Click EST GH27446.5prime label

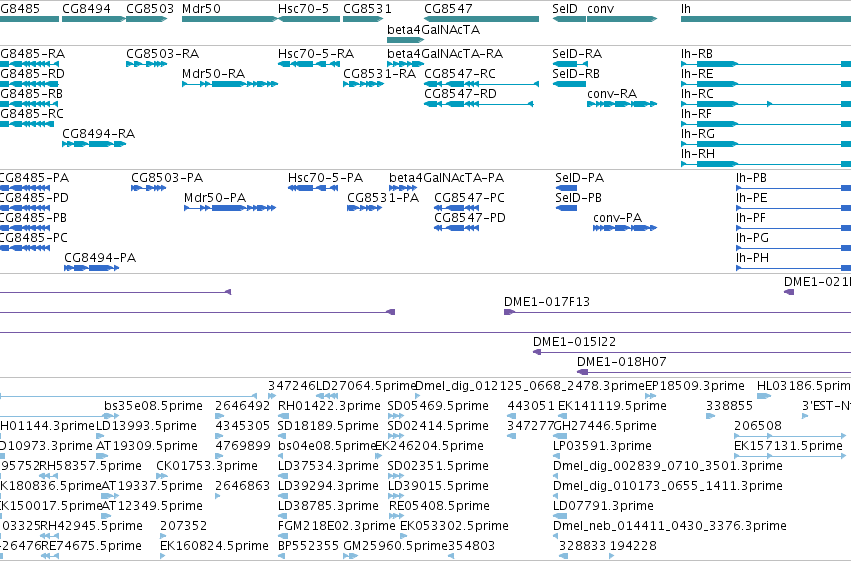tap(605, 426)
